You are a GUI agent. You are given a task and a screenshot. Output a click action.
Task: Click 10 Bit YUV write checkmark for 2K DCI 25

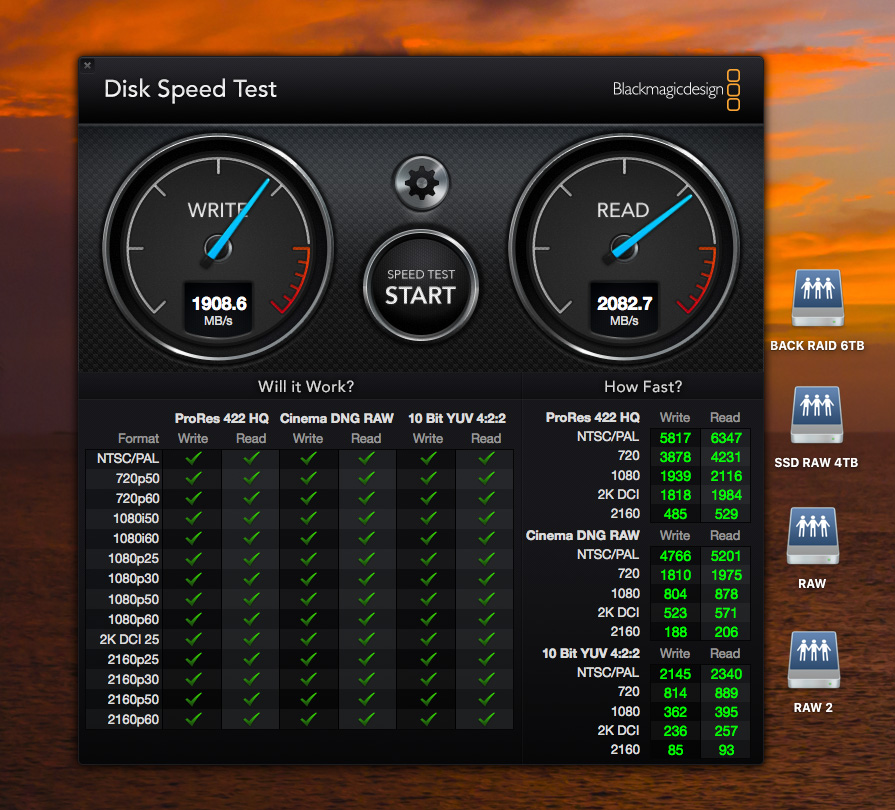pyautogui.click(x=428, y=639)
